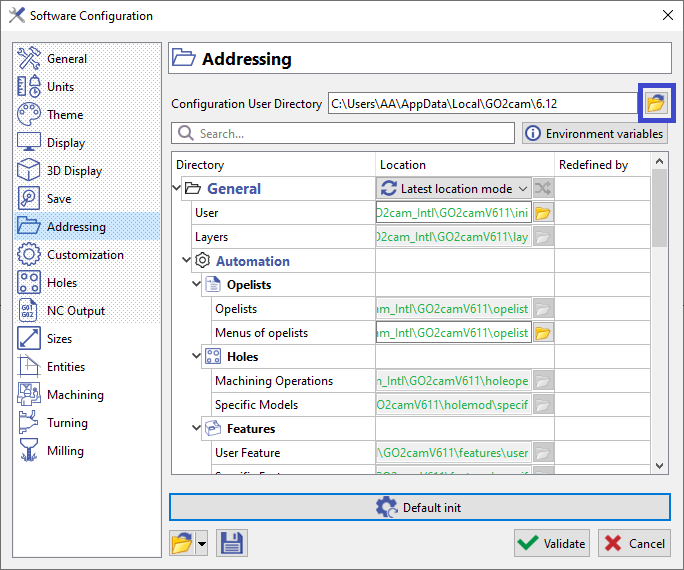Image resolution: width=684 pixels, height=570 pixels.
Task: Switch to the Milling settings category
Action: click(66, 451)
